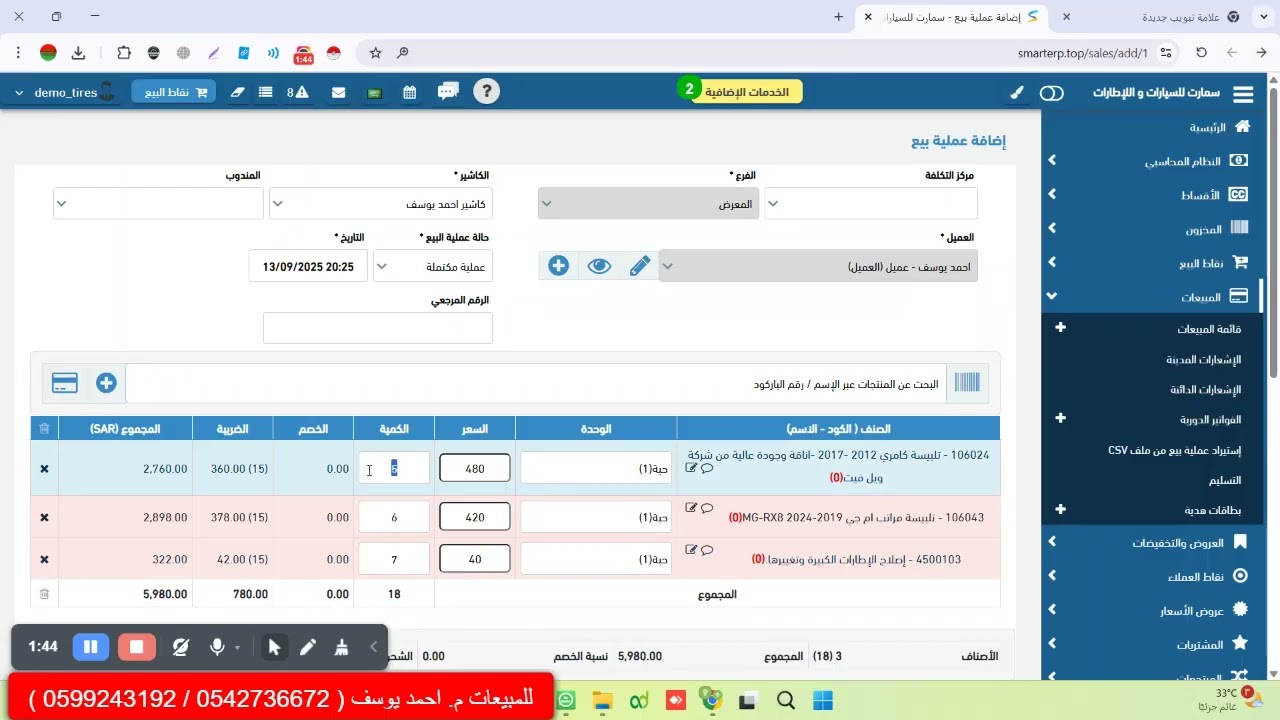Click comment bubble on 4500103 row
Viewport: 1280px width, 720px height.
click(x=707, y=550)
